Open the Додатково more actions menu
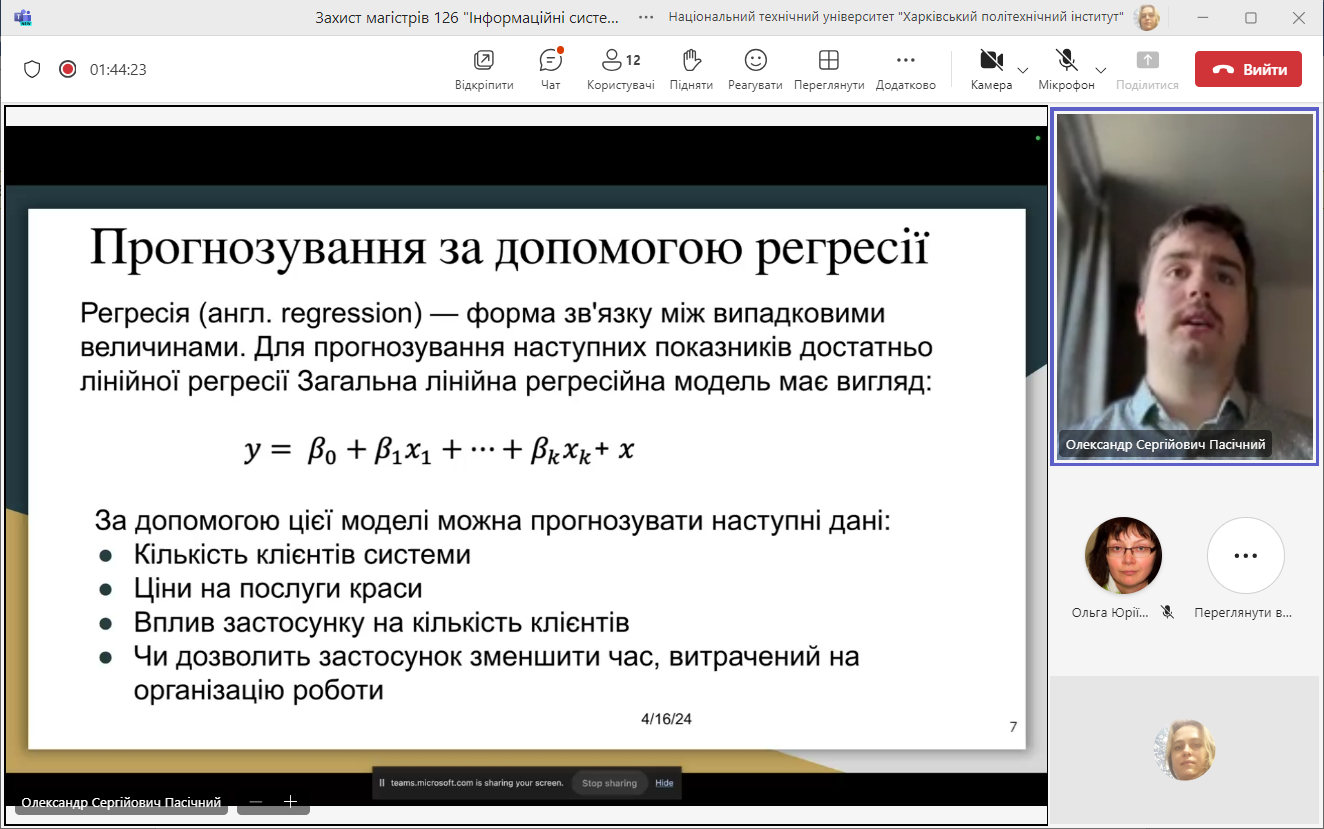 click(905, 68)
